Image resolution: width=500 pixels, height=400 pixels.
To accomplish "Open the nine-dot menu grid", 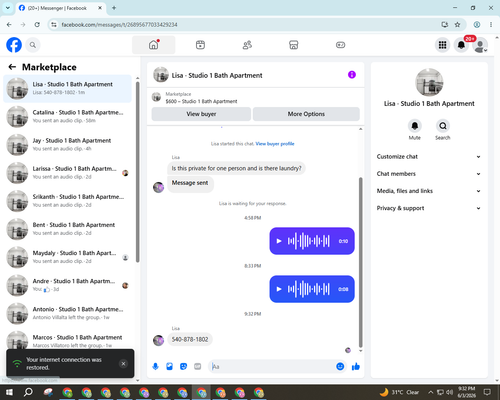I will (x=442, y=45).
